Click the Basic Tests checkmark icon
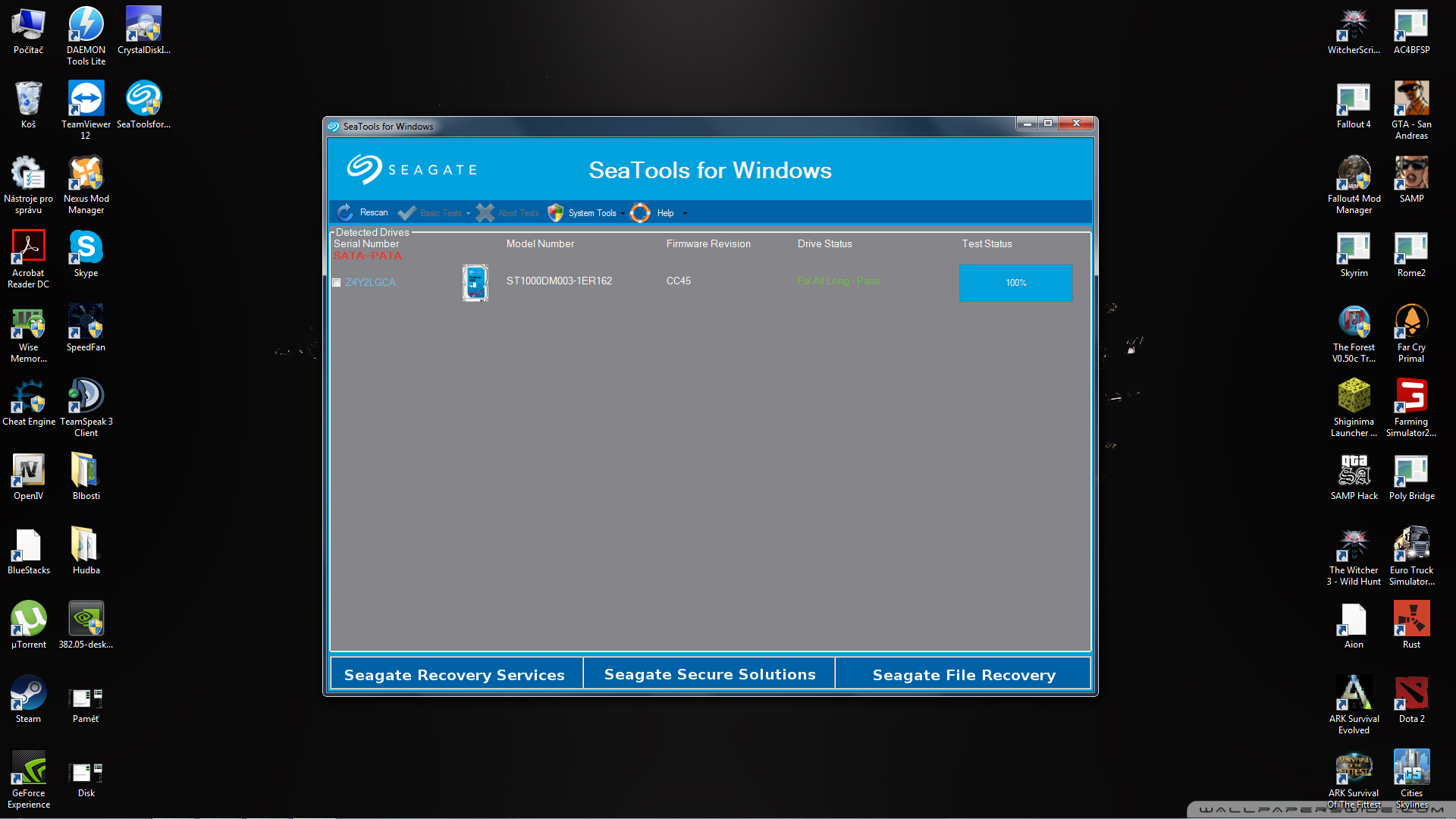 coord(406,213)
